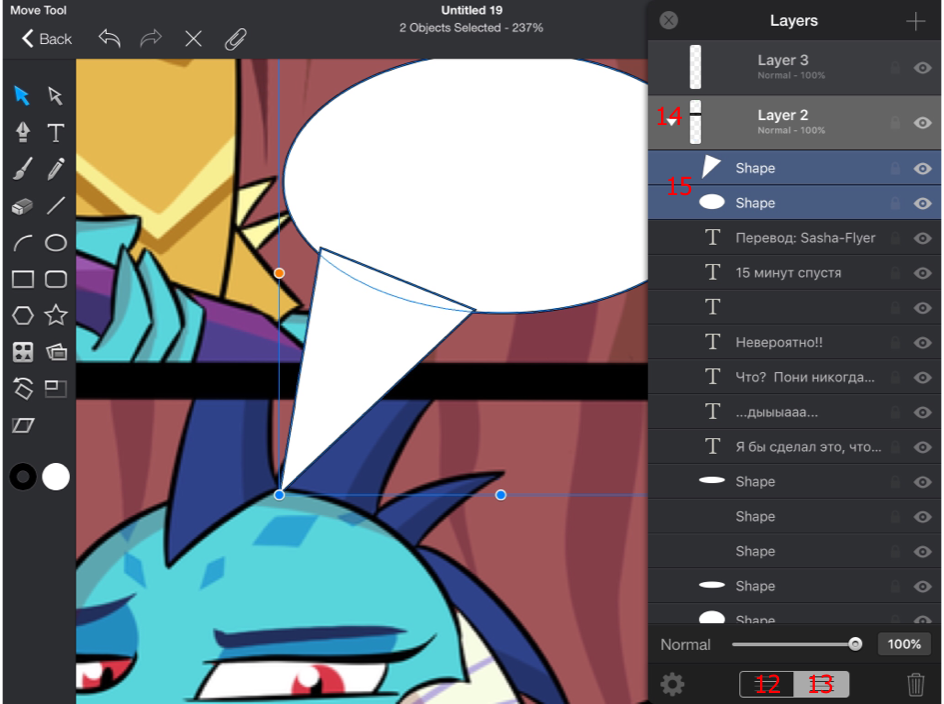Select the Rotate tool
The image size is (944, 704).
(23, 388)
